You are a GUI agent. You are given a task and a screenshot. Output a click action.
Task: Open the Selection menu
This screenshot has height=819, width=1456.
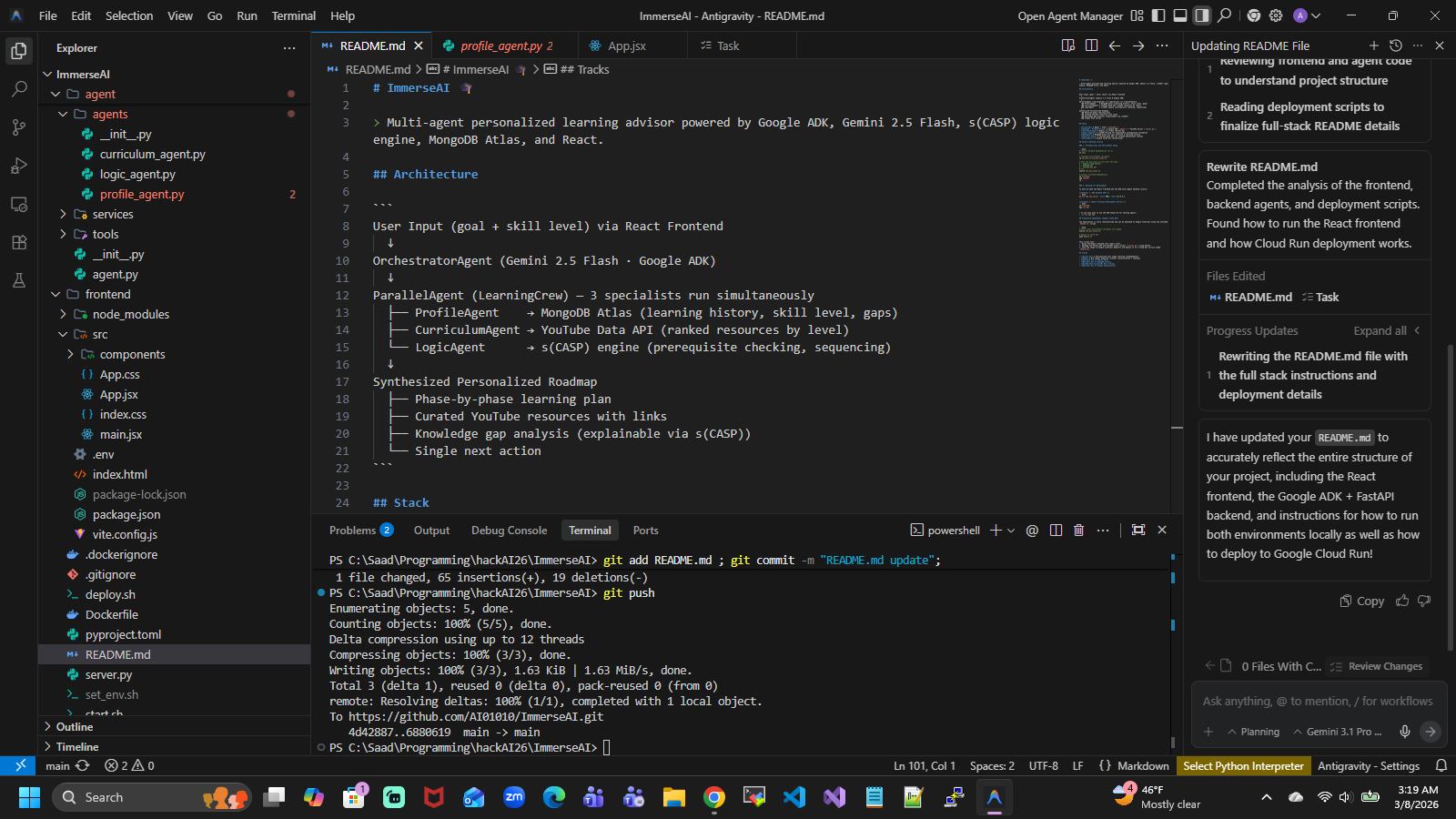click(129, 15)
